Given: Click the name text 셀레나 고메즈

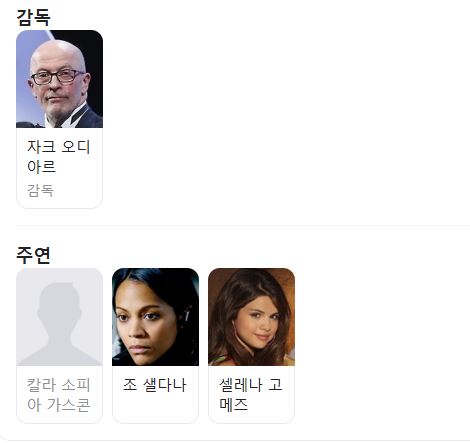Looking at the screenshot, I should pyautogui.click(x=251, y=395).
